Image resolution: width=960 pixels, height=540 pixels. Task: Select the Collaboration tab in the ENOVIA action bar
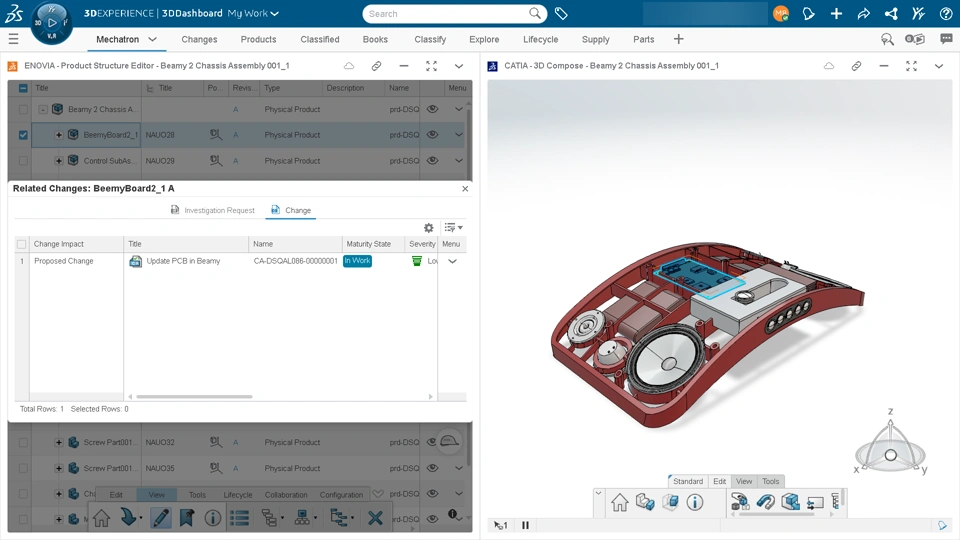point(286,495)
